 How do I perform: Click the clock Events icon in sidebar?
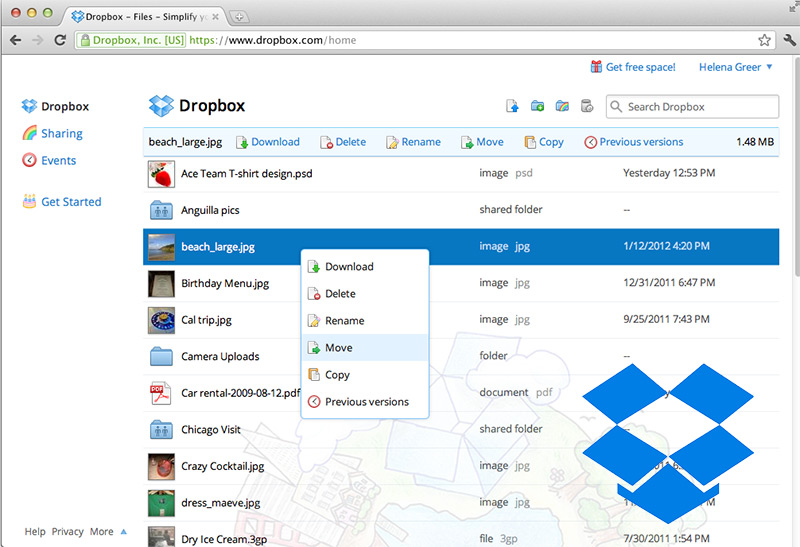(30, 160)
